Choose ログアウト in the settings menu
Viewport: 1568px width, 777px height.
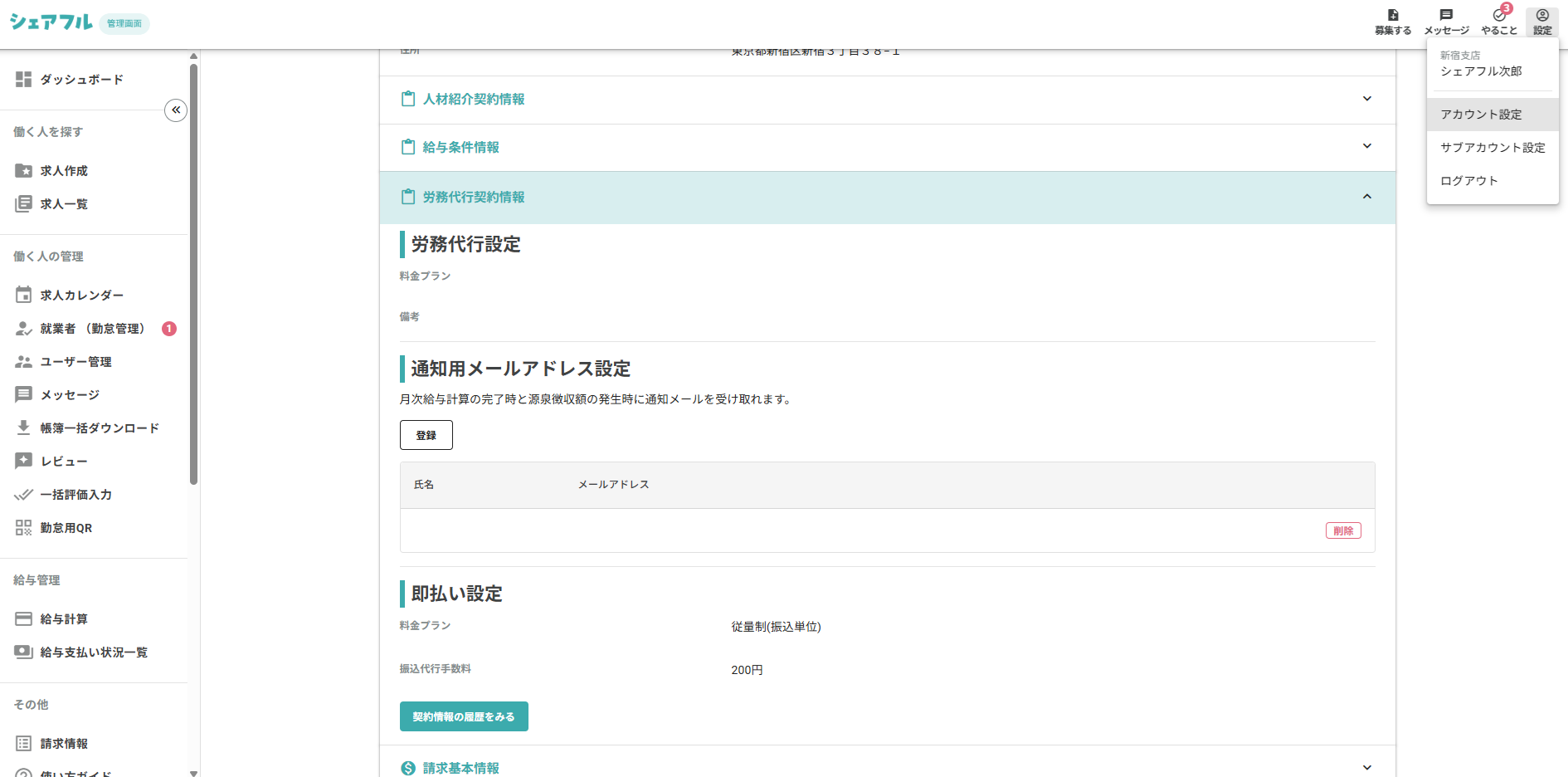click(x=1468, y=181)
